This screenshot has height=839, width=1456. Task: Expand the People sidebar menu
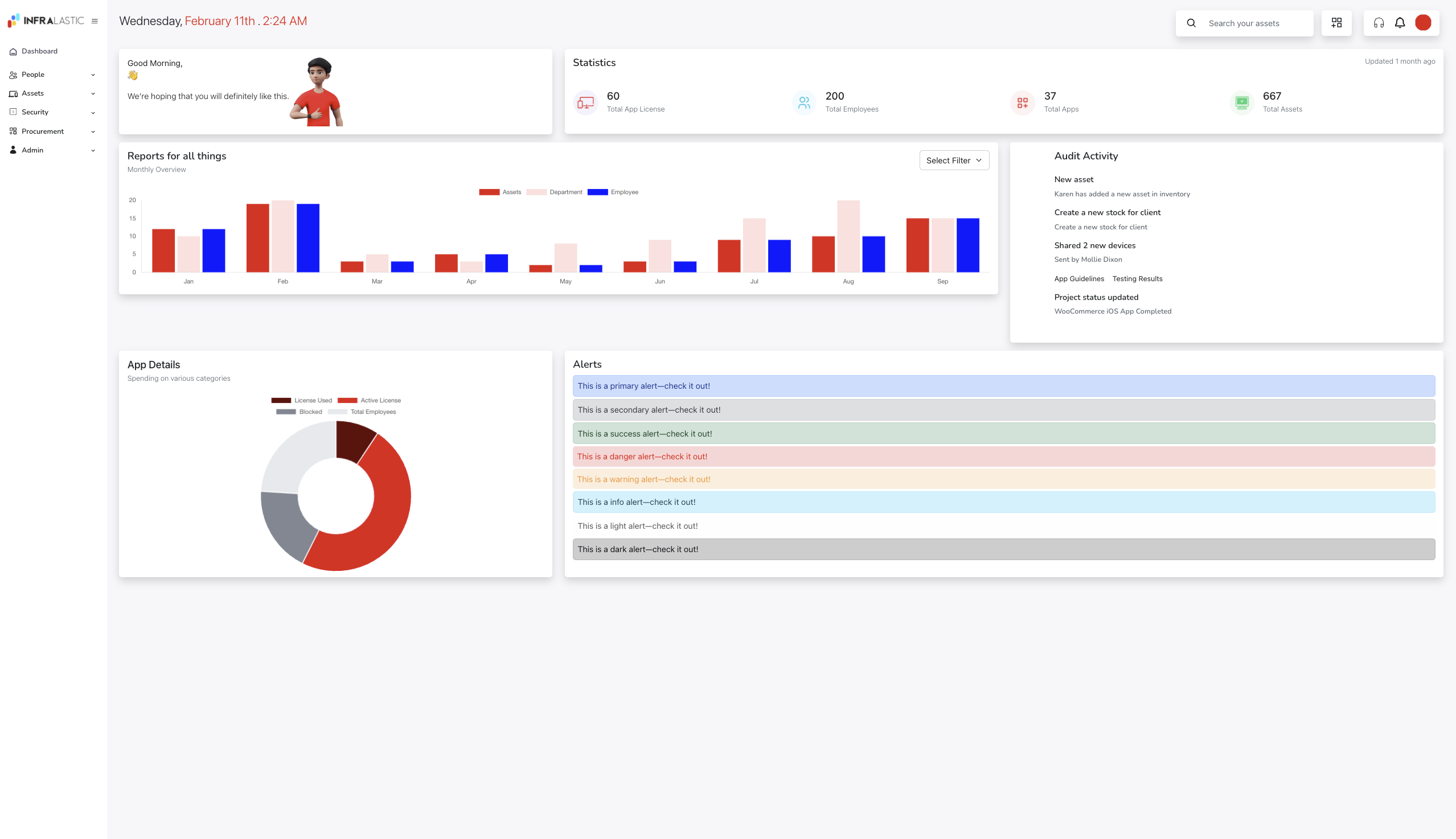pos(52,75)
